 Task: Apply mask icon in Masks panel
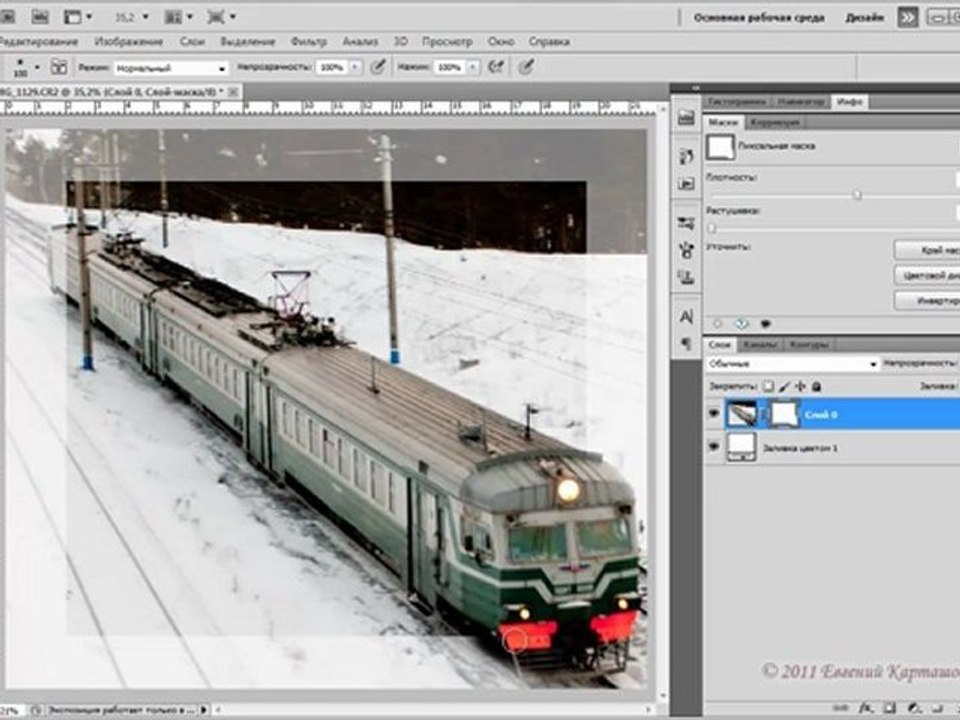pos(741,324)
